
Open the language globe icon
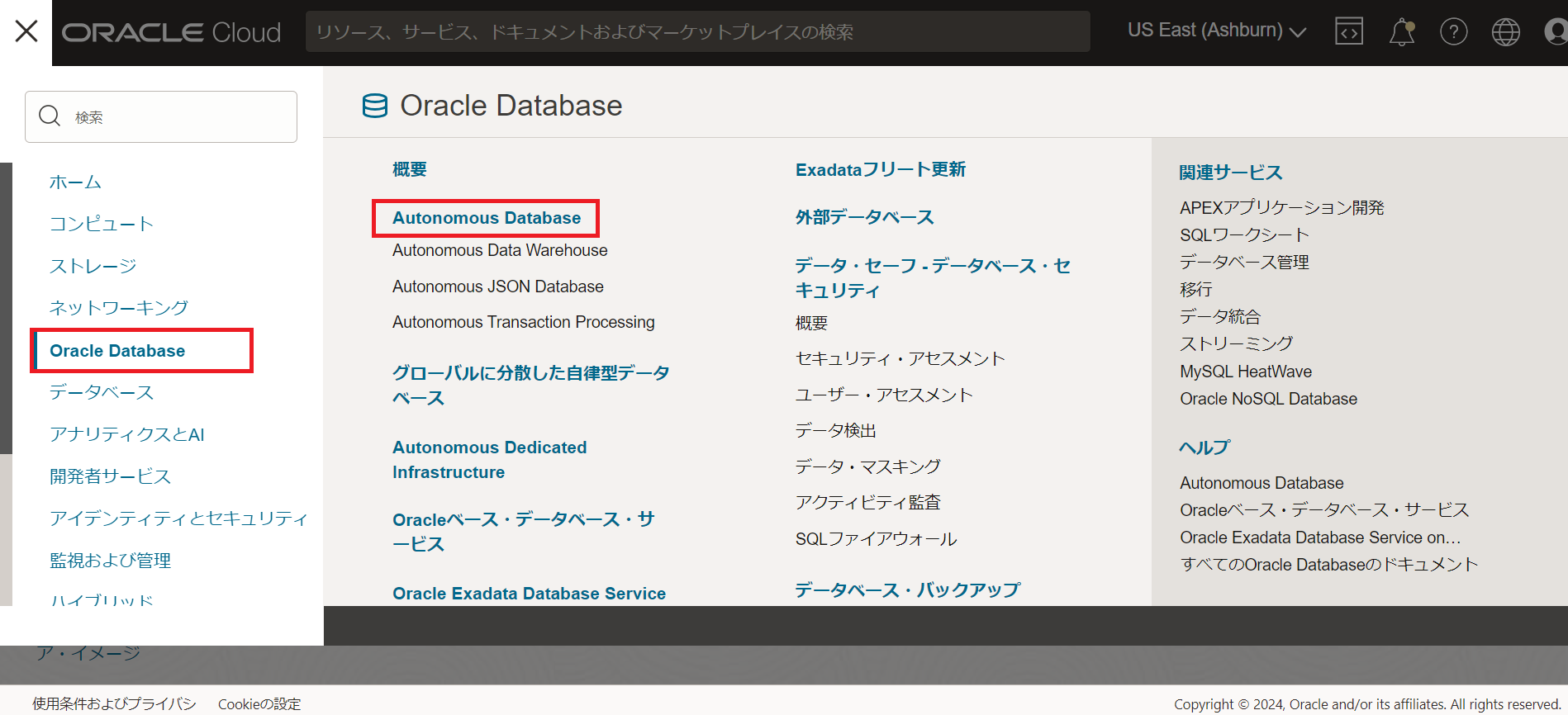1505,31
